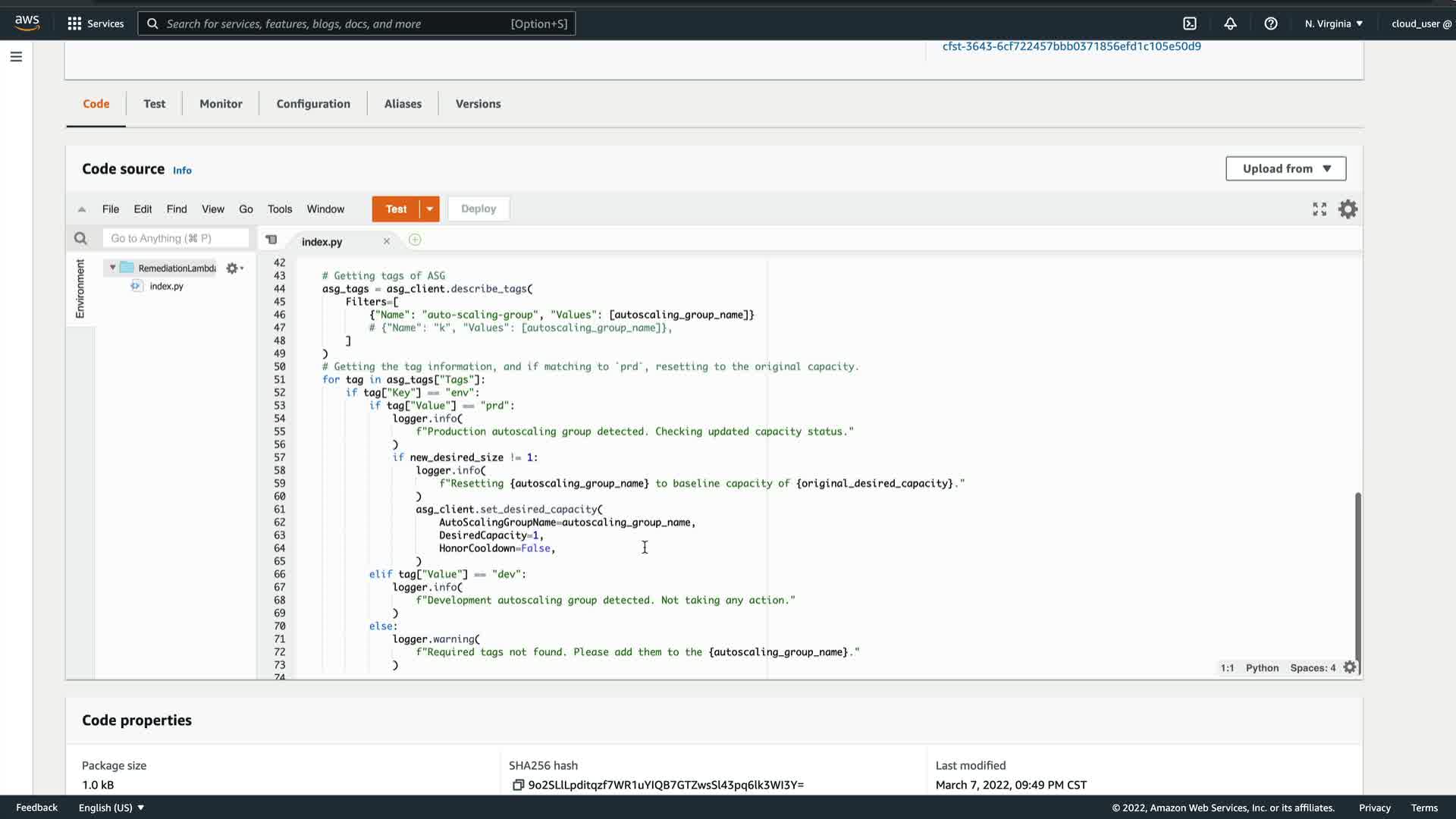
Task: Toggle editor fullscreen mode icon
Action: pos(1319,209)
